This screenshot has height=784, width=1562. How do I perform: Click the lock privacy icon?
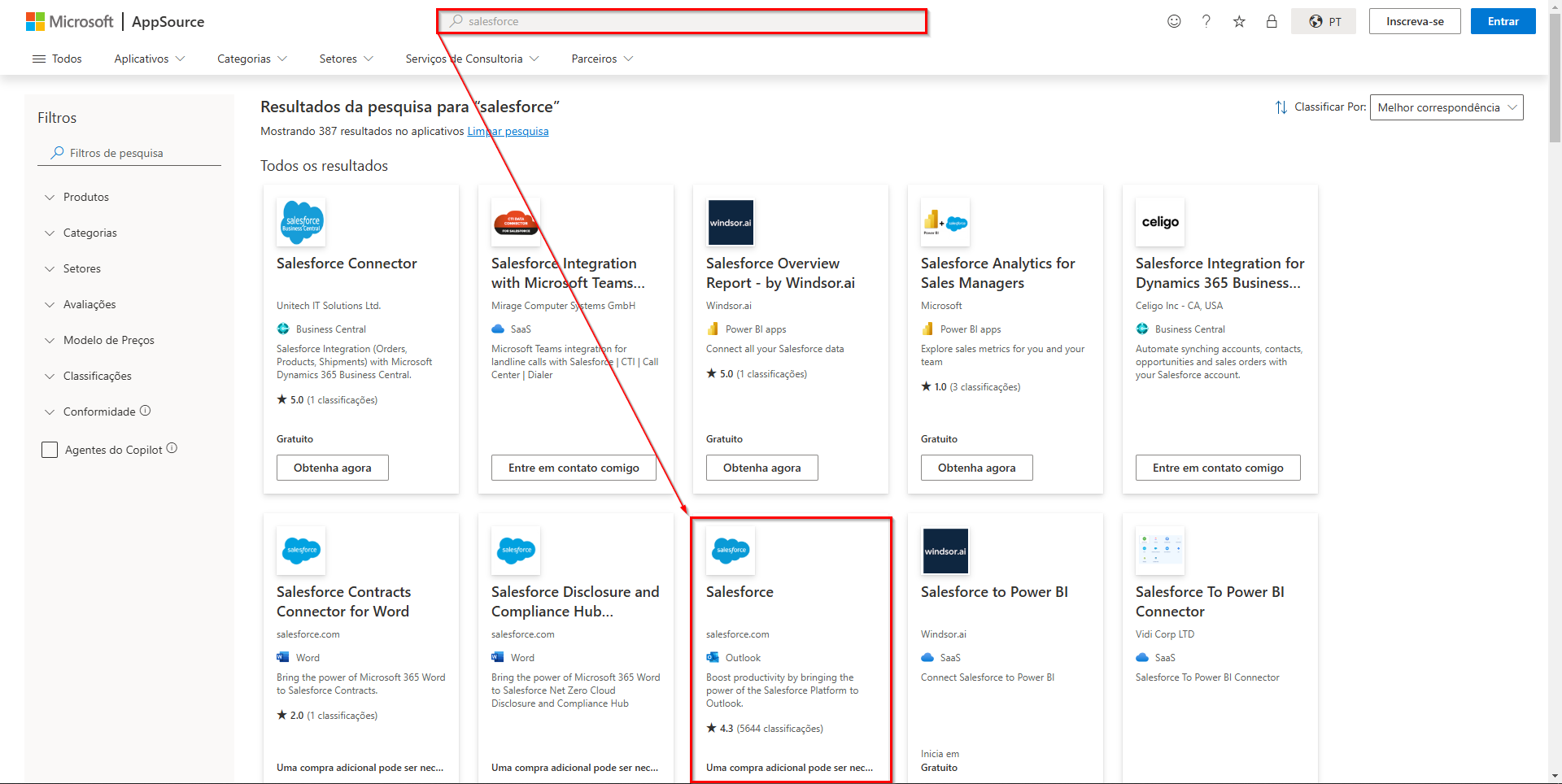point(1272,21)
